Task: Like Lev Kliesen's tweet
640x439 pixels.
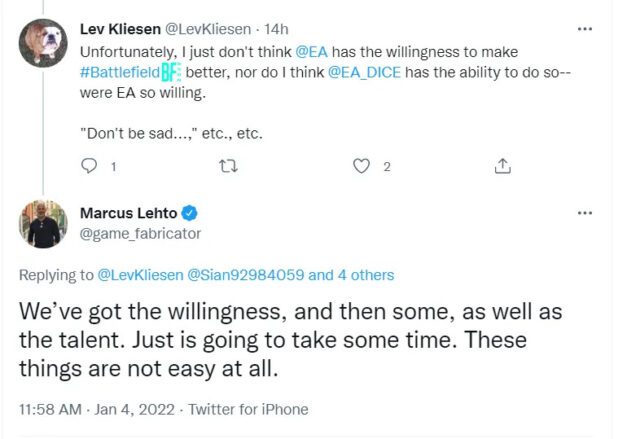Action: pos(361,166)
